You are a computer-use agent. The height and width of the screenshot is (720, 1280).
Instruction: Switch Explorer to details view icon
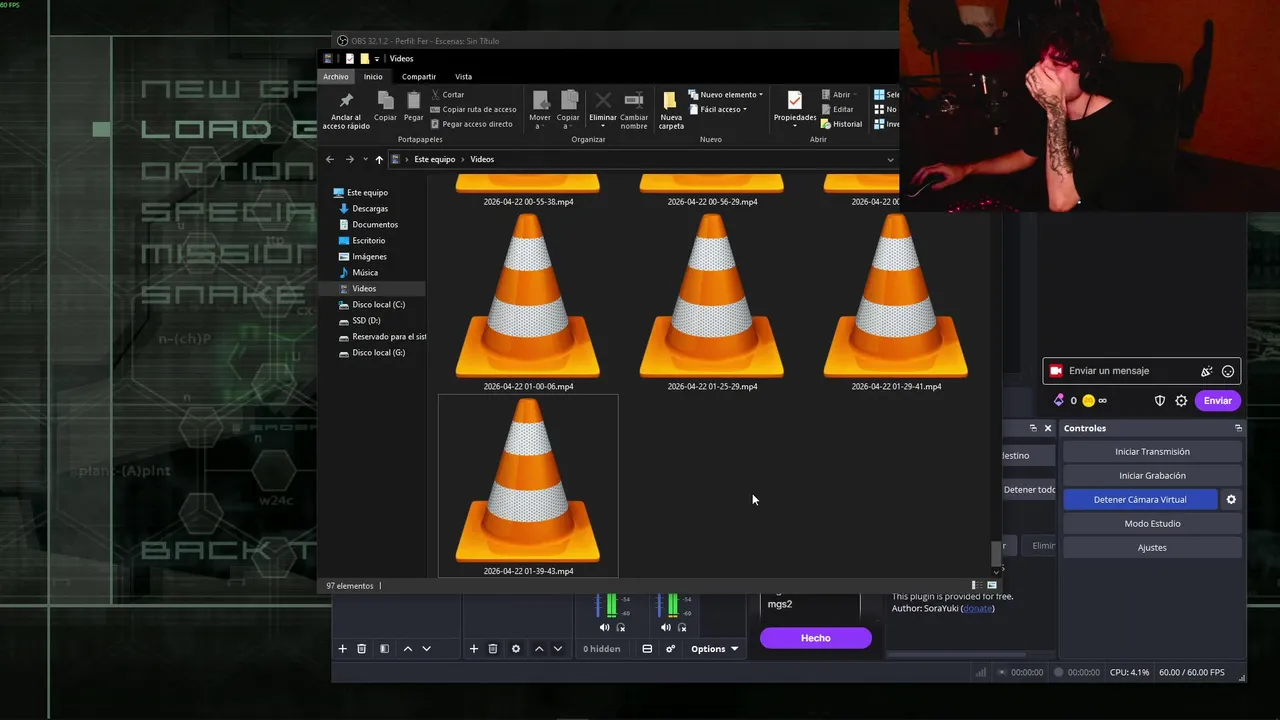tap(975, 585)
